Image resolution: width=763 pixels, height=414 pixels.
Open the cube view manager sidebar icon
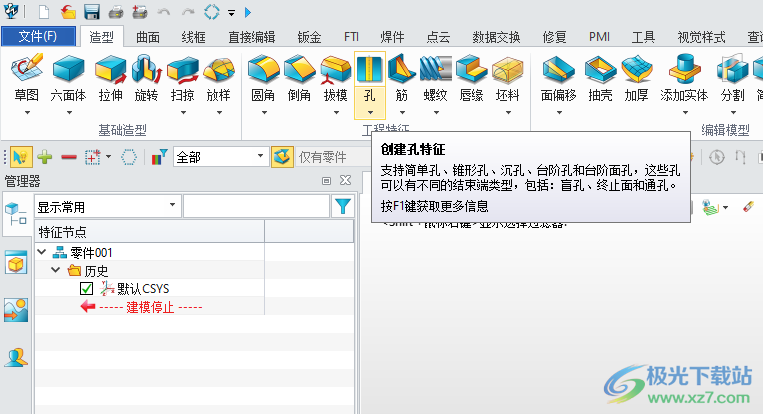click(x=16, y=263)
